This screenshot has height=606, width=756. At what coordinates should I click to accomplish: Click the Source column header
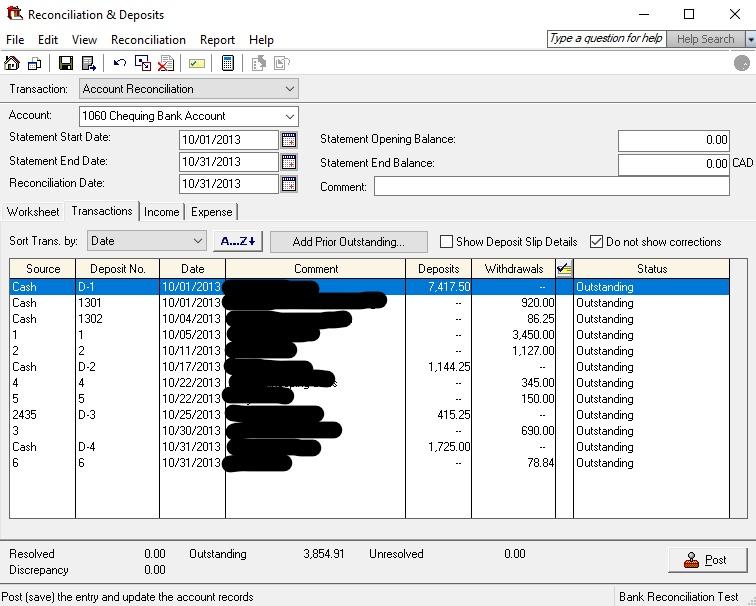(43, 269)
